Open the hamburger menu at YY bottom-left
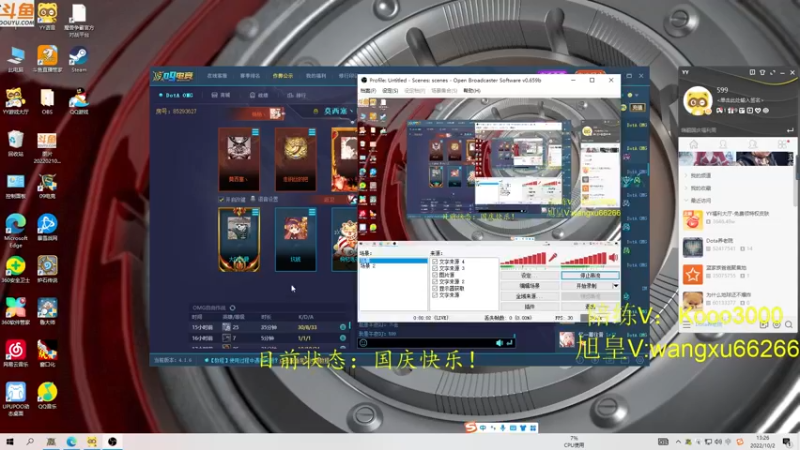 [x=687, y=324]
